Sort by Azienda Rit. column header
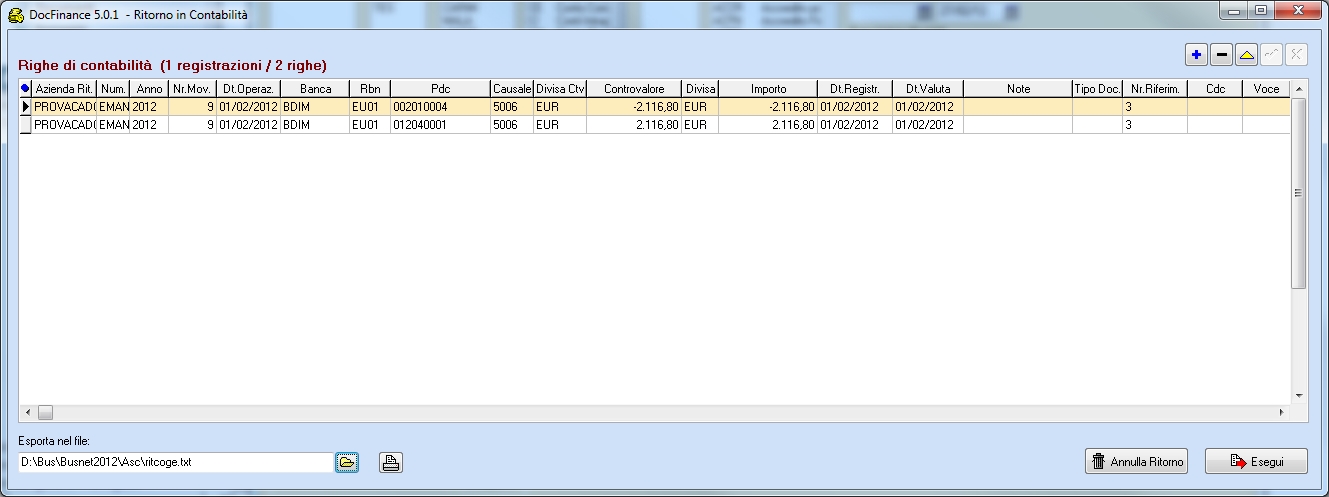 click(x=64, y=89)
